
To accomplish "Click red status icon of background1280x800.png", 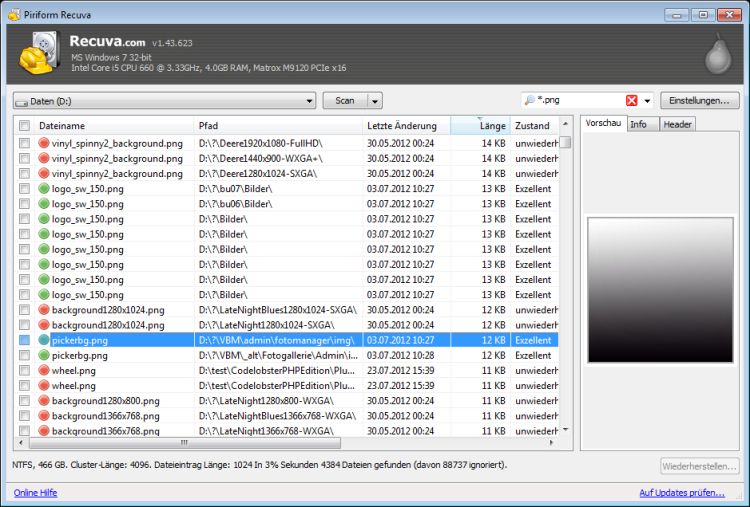I will pyautogui.click(x=44, y=401).
